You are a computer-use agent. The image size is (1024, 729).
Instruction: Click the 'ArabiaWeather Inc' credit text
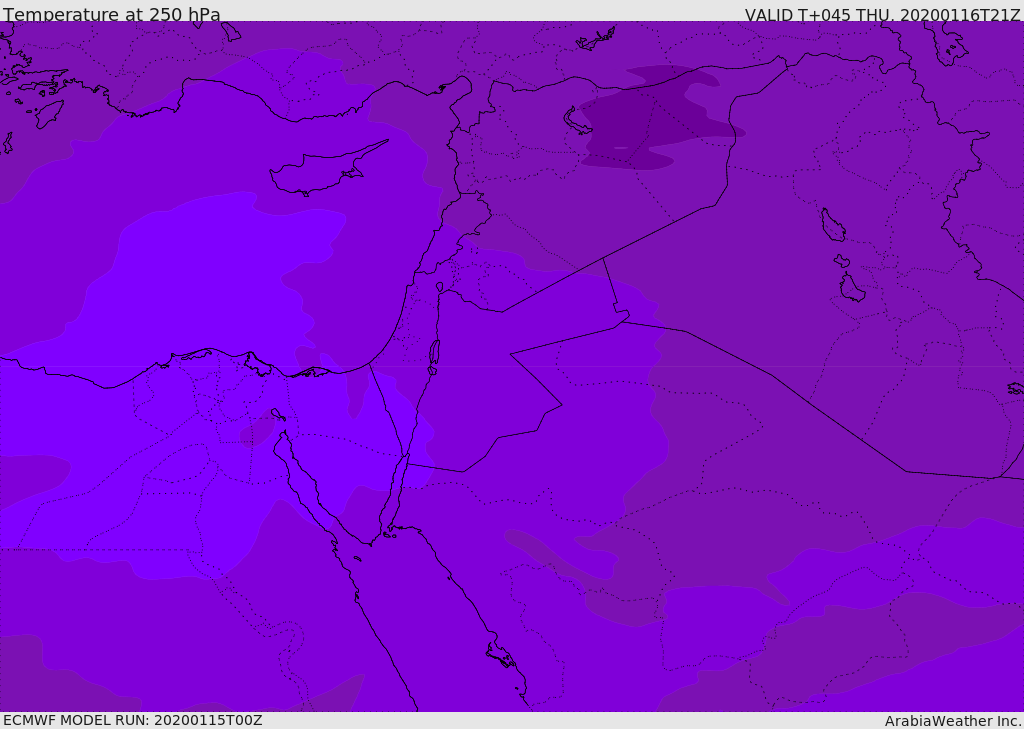click(x=952, y=721)
